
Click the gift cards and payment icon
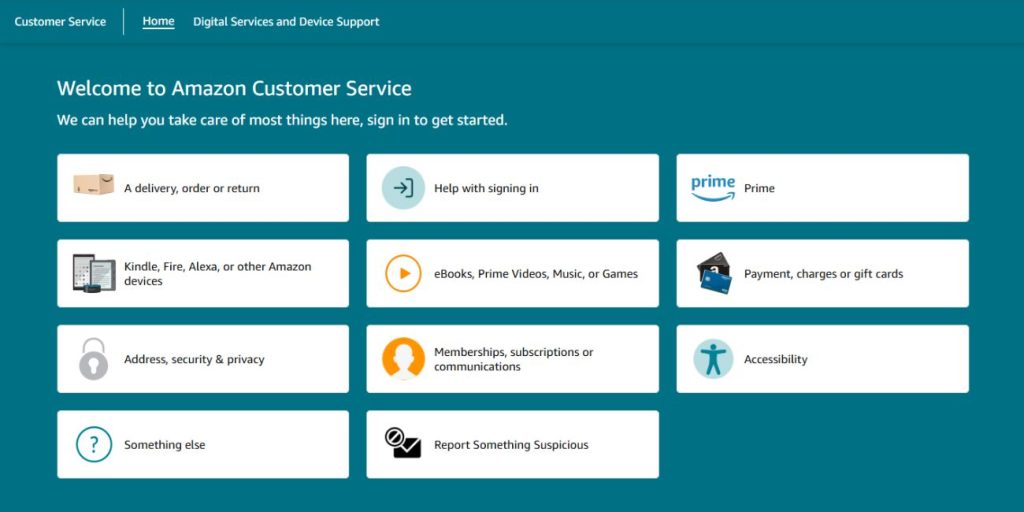pos(714,273)
